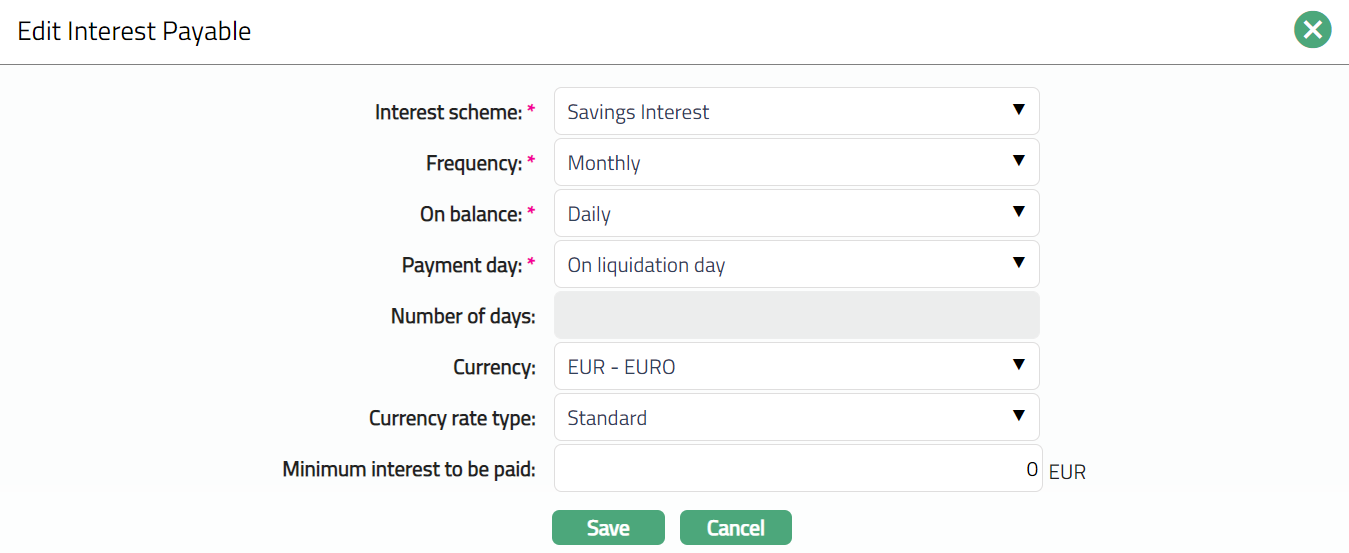Click arrow beside On liquidation day
Screen dimensions: 1349x553
[1018, 262]
